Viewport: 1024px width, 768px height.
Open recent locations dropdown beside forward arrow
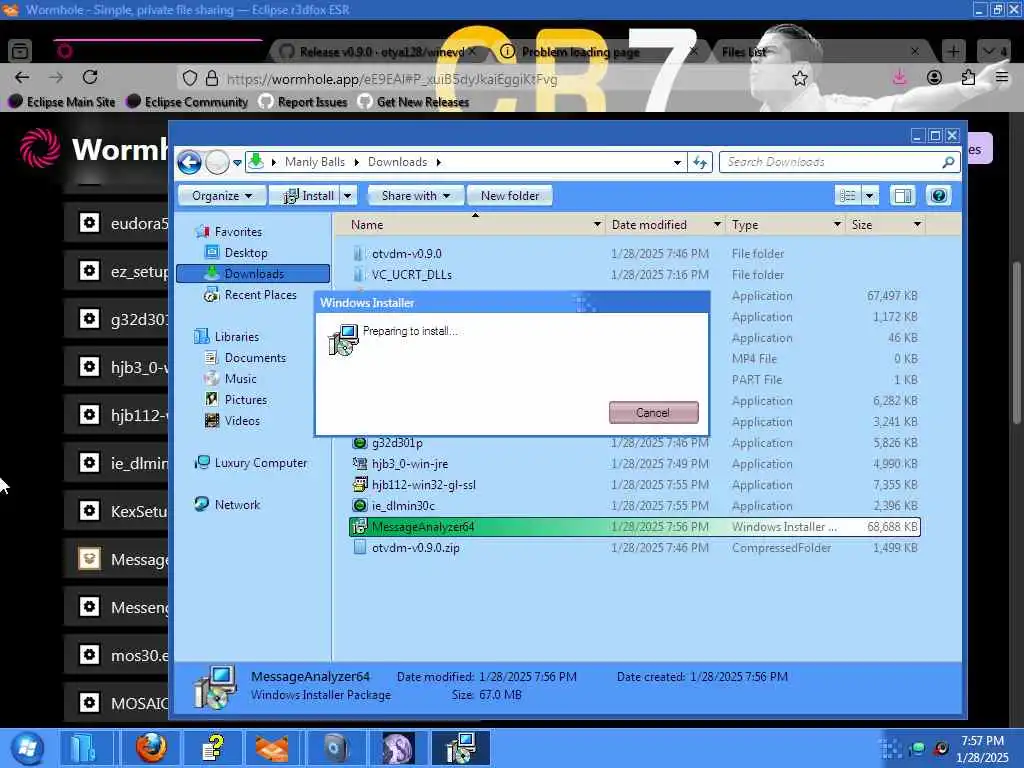pyautogui.click(x=237, y=162)
